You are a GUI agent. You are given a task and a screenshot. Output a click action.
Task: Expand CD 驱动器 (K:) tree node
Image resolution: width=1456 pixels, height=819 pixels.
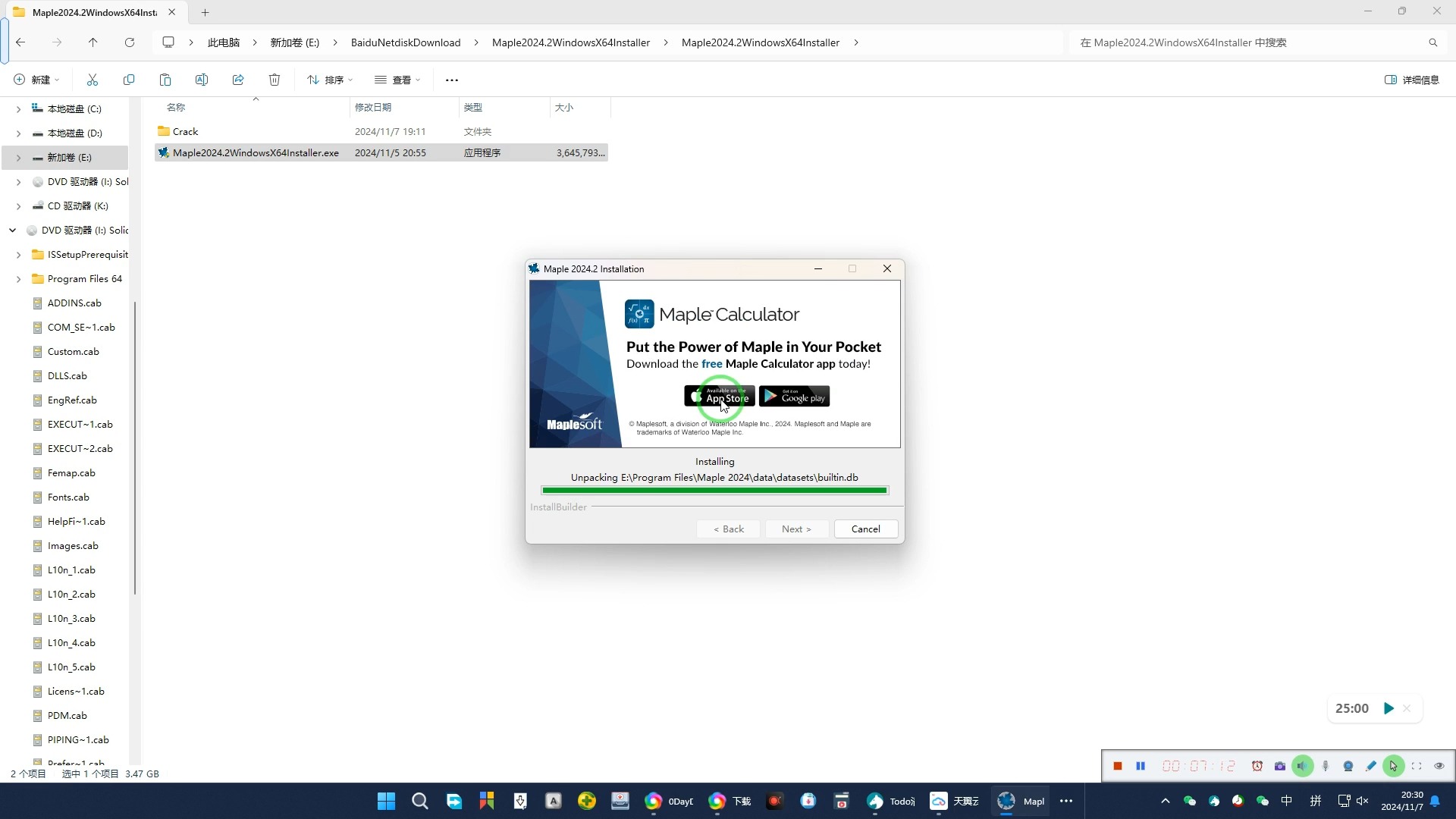(18, 206)
